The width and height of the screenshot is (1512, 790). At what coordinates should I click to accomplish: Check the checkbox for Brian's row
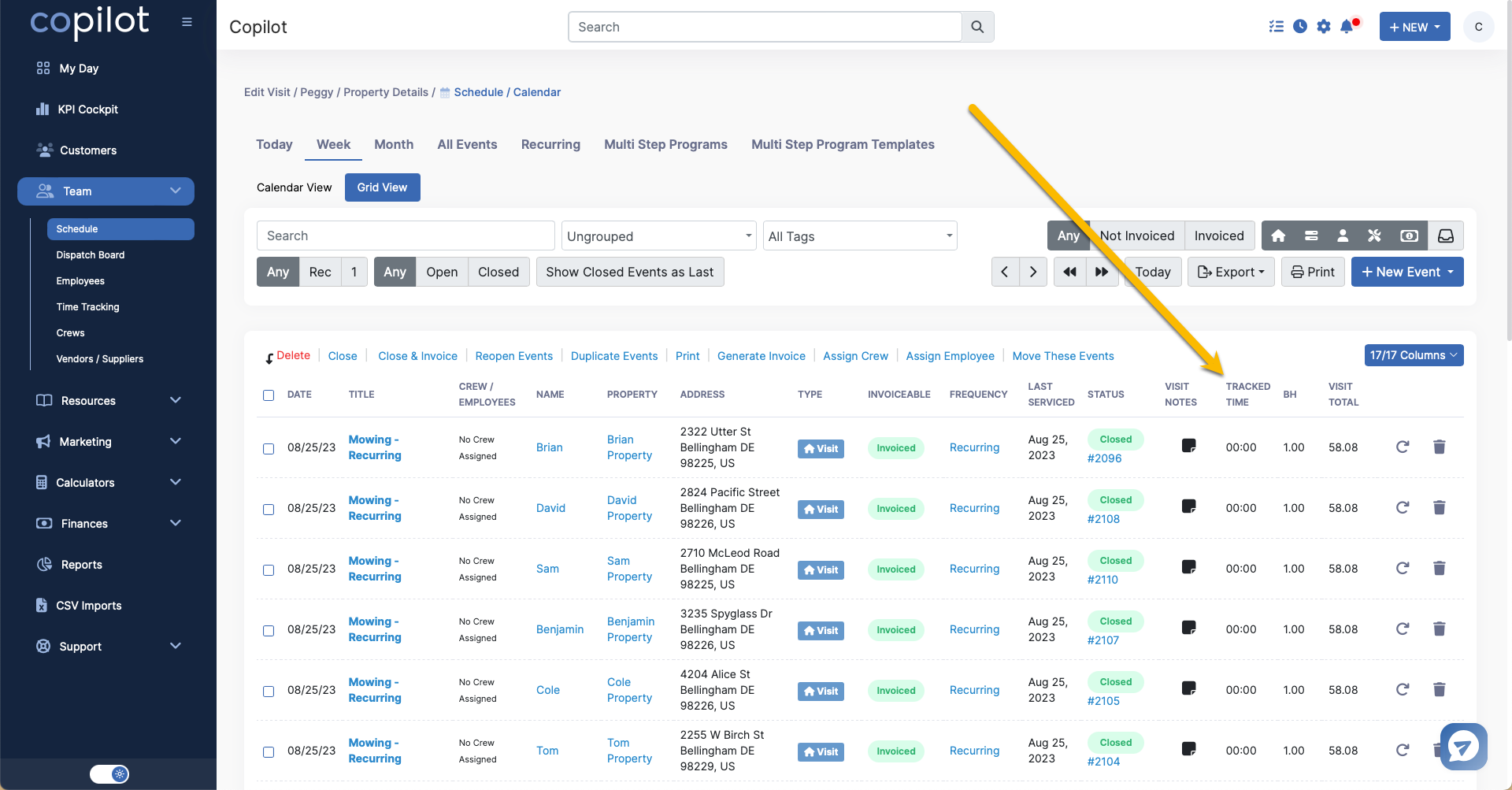tap(269, 449)
